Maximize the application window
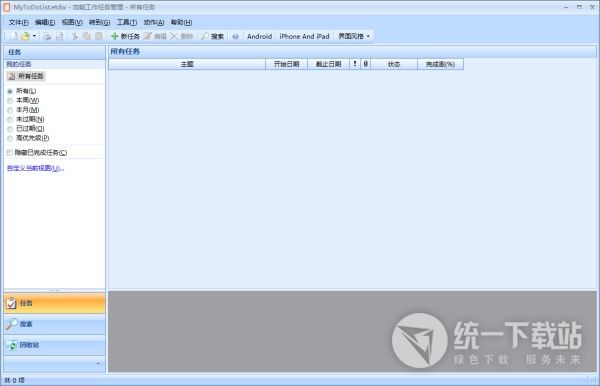 click(579, 7)
